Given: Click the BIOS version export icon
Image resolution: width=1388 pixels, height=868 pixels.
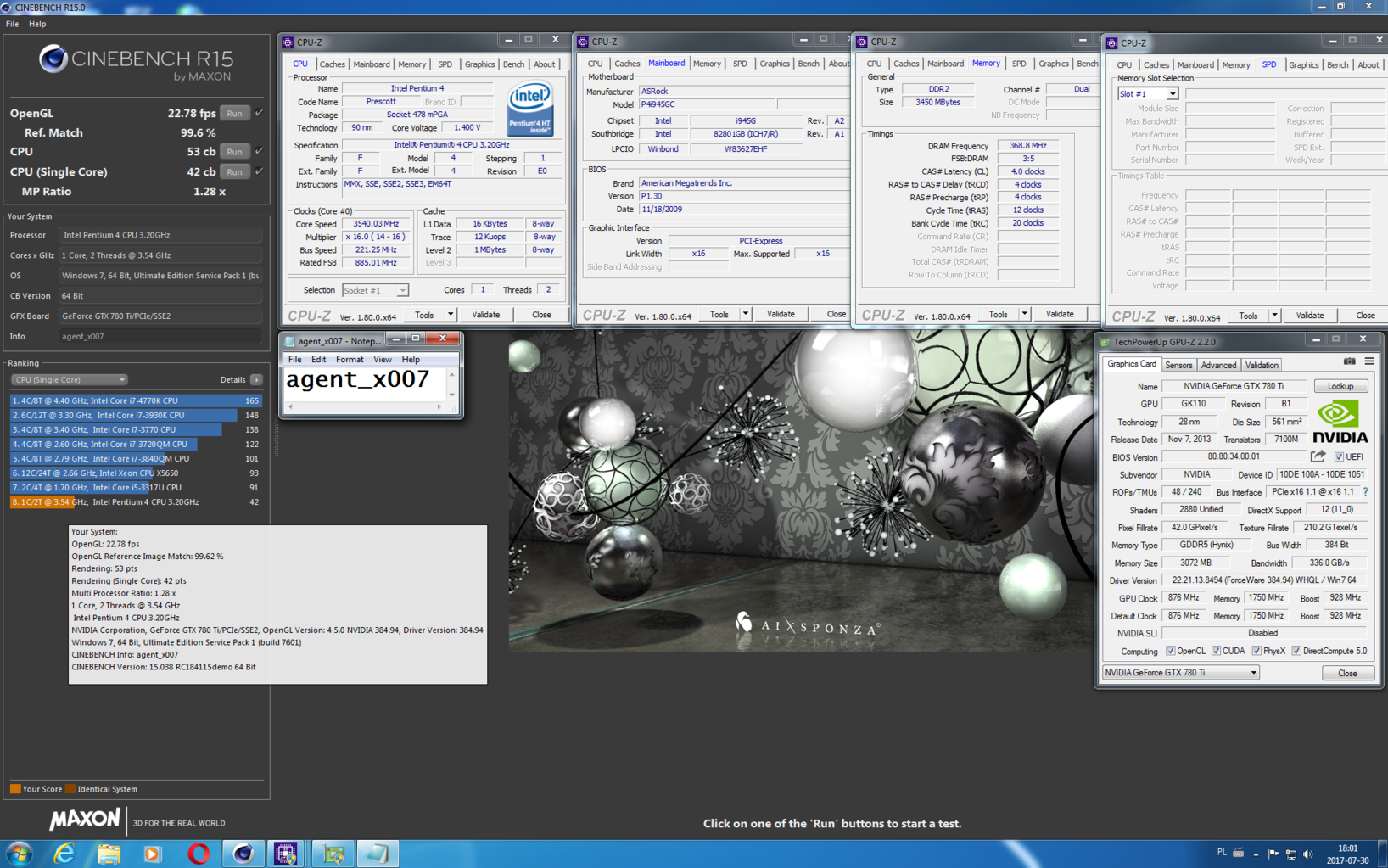Looking at the screenshot, I should click(1318, 456).
